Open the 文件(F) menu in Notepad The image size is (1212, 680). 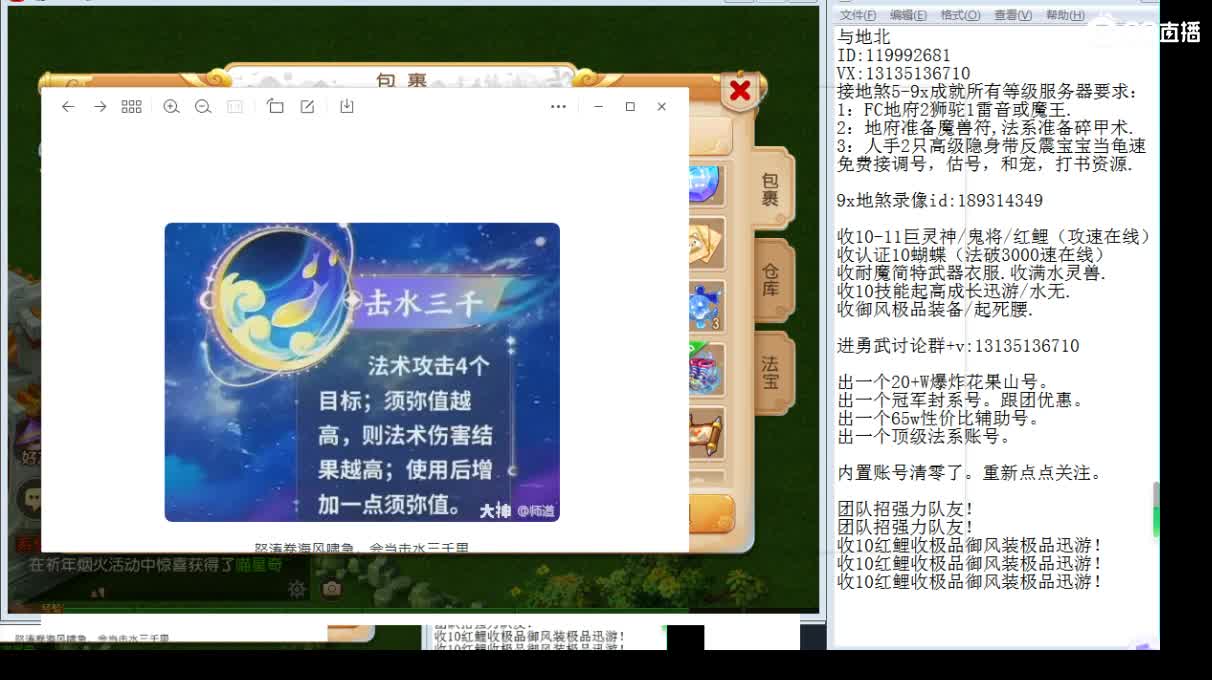[x=858, y=15]
